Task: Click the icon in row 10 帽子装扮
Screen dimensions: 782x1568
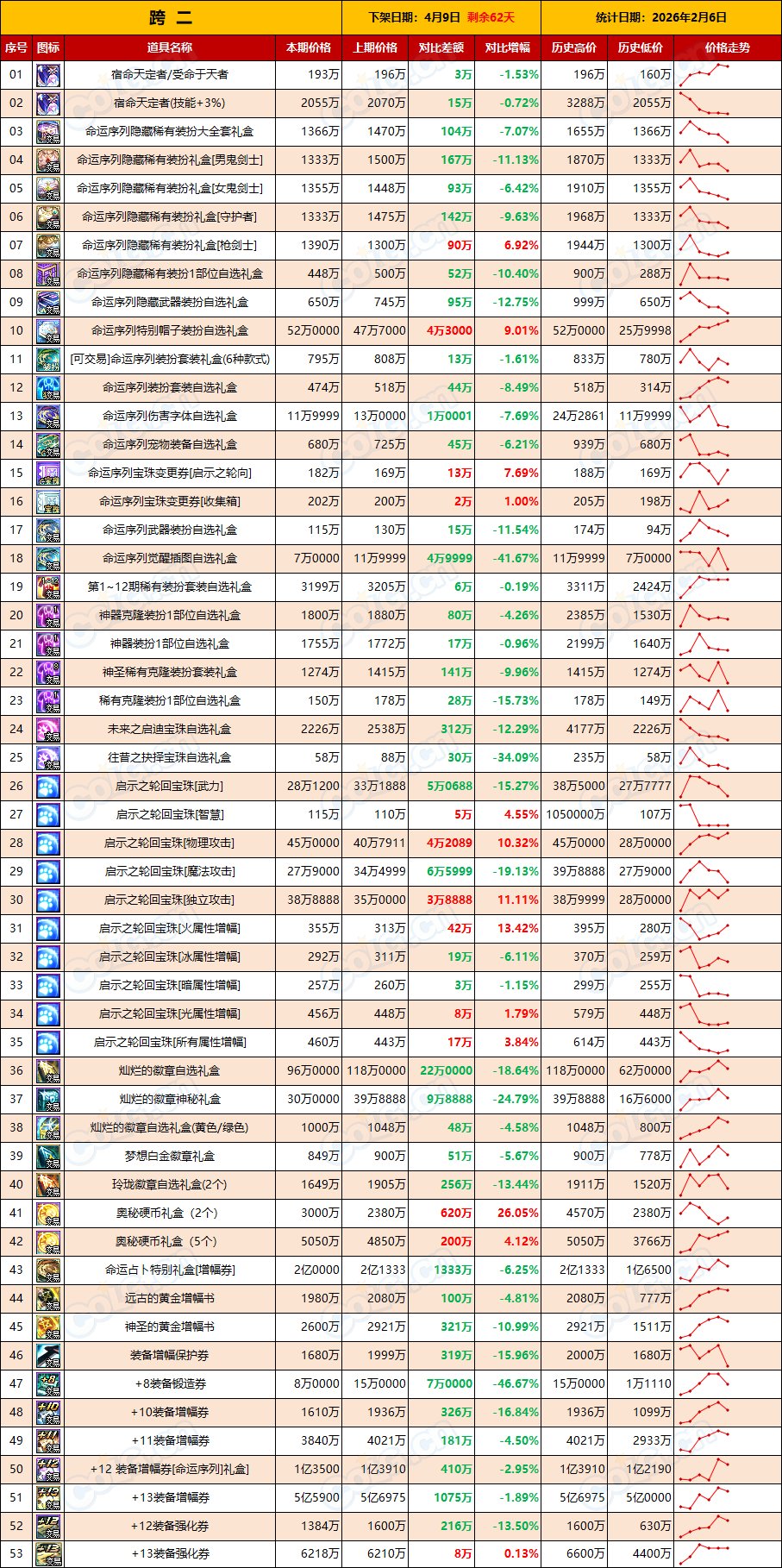Action: point(48,331)
